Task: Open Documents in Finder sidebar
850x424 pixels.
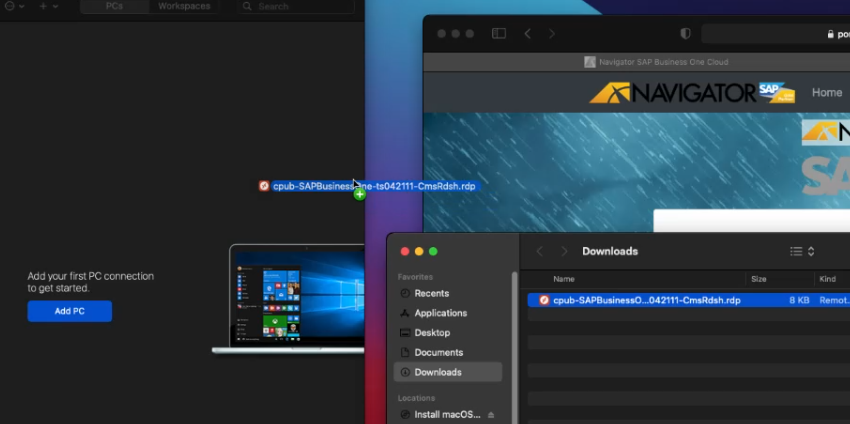Action: 439,352
